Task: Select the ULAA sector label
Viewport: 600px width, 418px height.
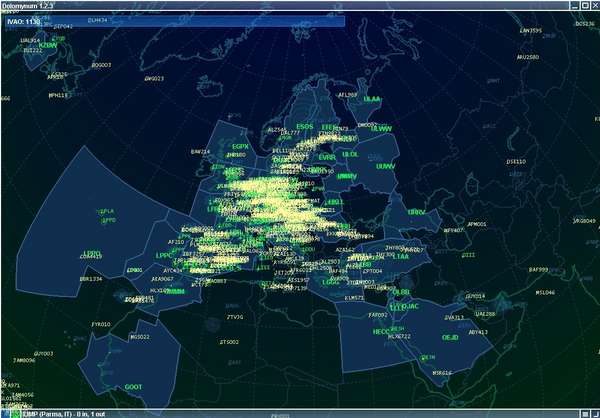Action: pyautogui.click(x=372, y=100)
